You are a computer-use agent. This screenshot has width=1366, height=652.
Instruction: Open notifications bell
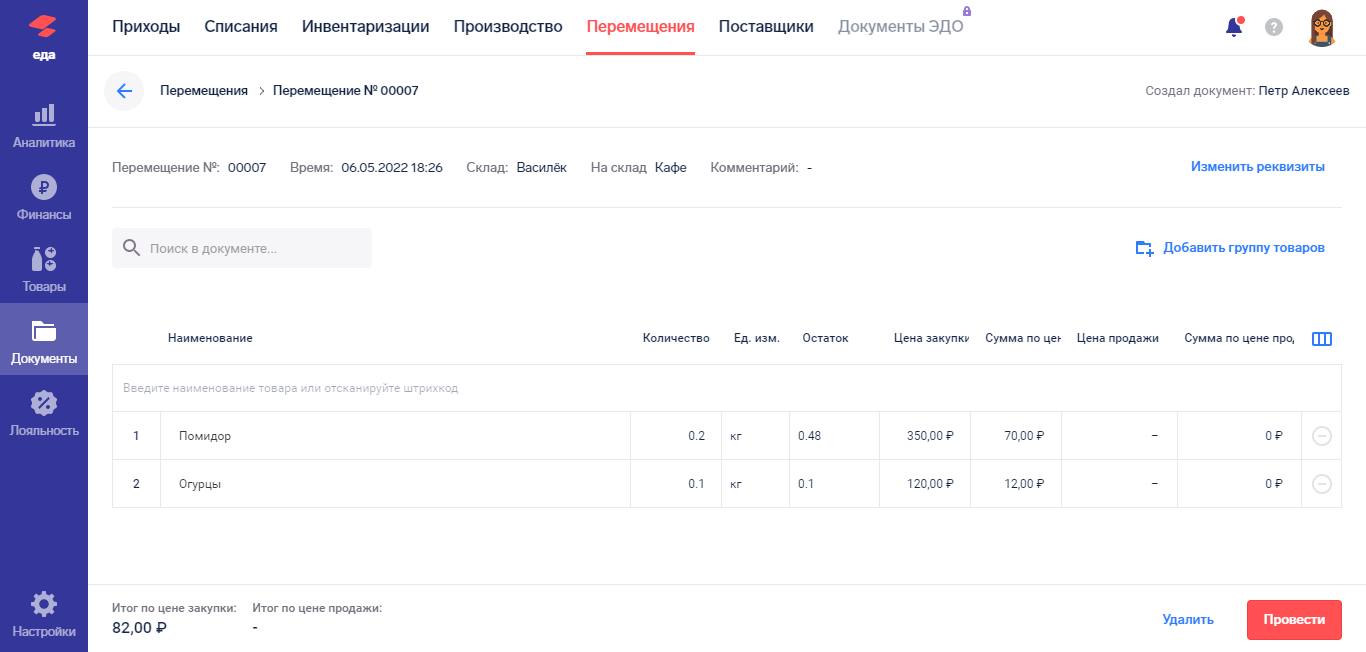tap(1234, 27)
